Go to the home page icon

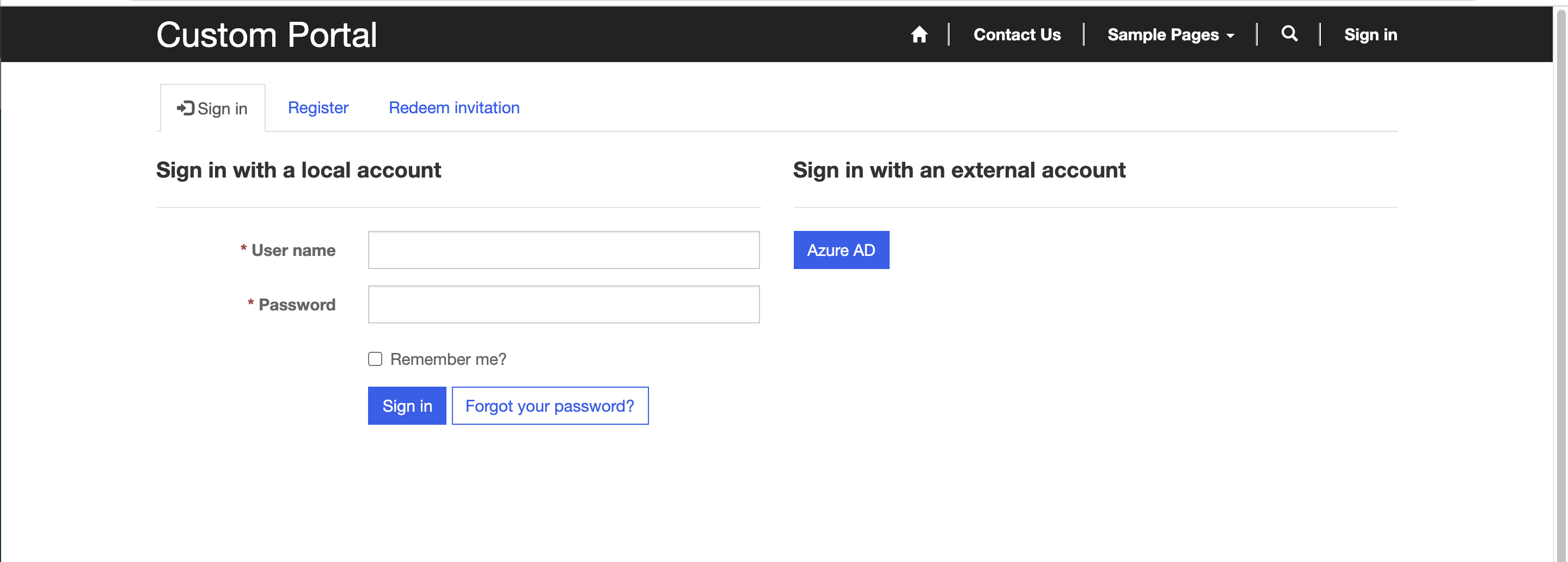(x=919, y=35)
